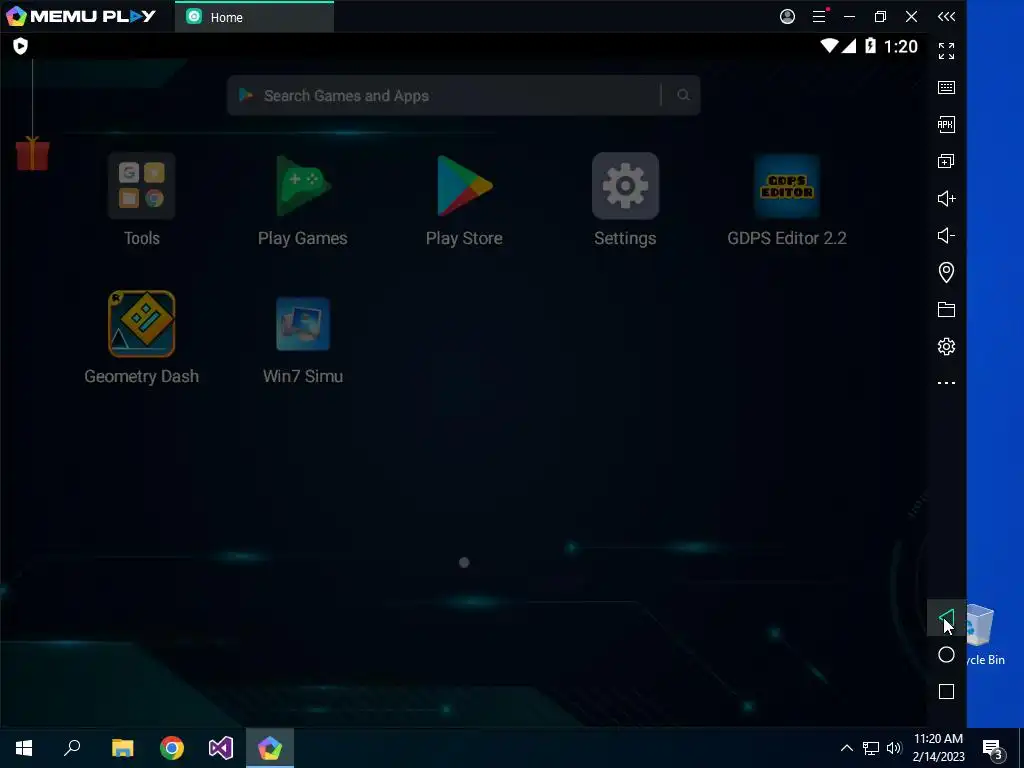The width and height of the screenshot is (1024, 768).
Task: Open shared folder icon in sidebar
Action: click(x=946, y=310)
